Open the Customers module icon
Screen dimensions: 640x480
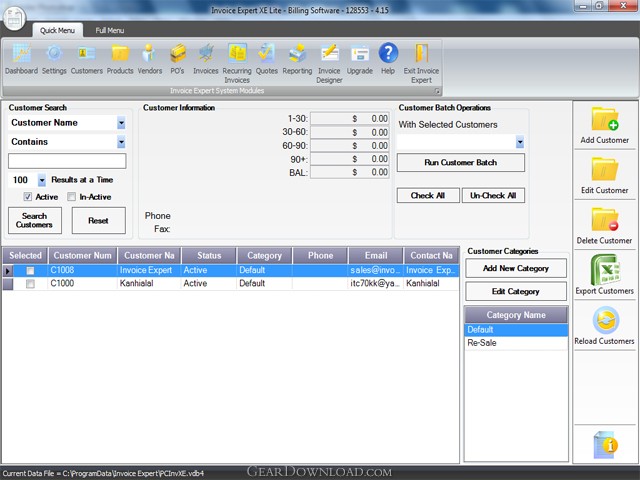[x=87, y=59]
